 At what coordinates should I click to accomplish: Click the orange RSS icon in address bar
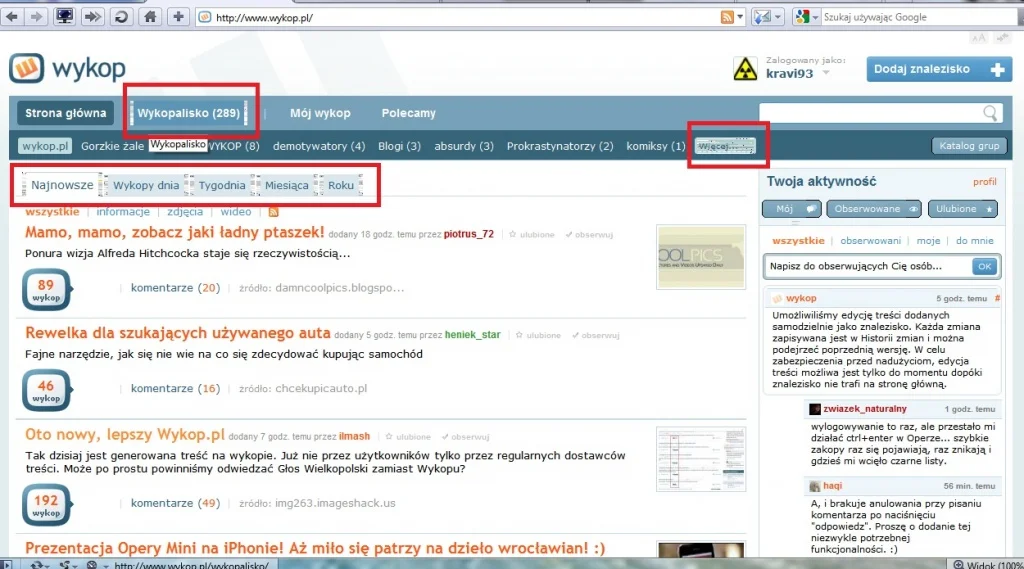(727, 17)
